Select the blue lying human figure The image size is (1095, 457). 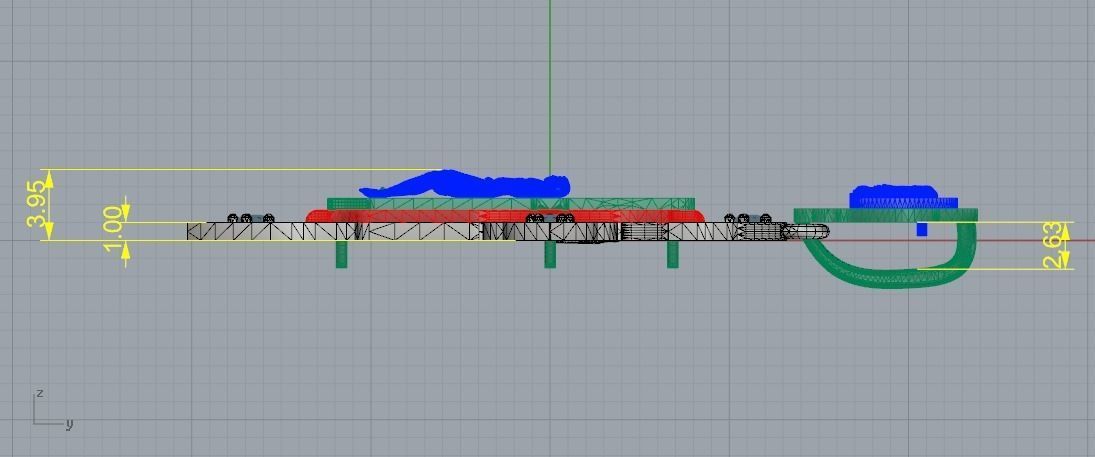tap(464, 184)
